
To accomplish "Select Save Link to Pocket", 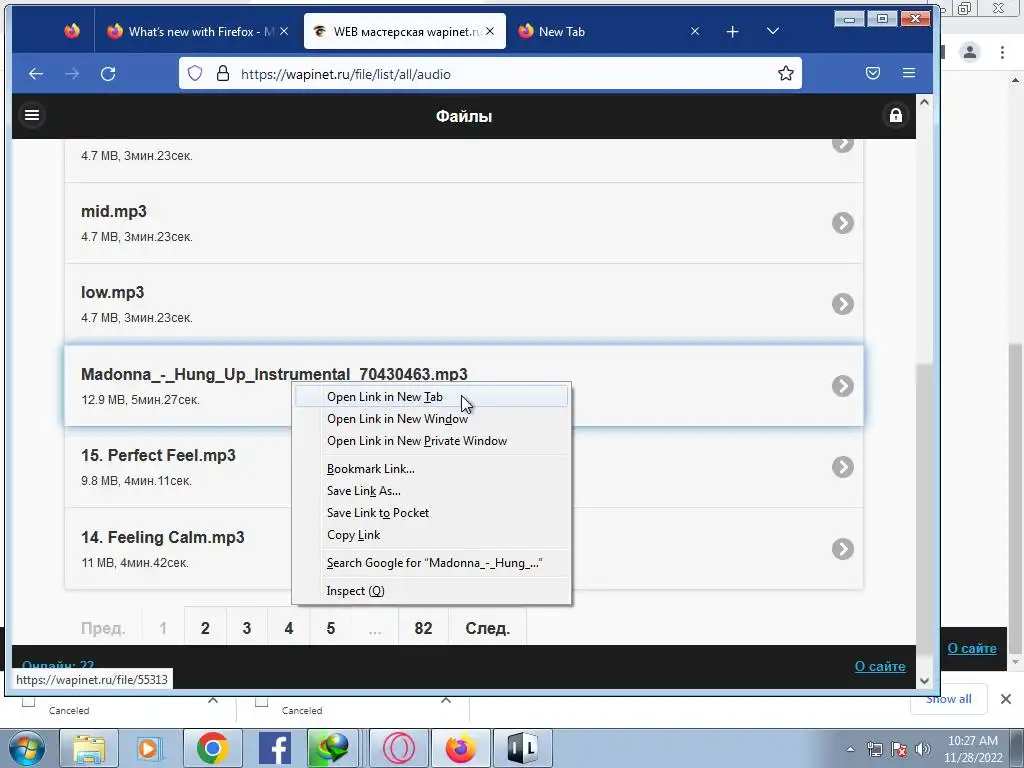I will tap(431, 513).
